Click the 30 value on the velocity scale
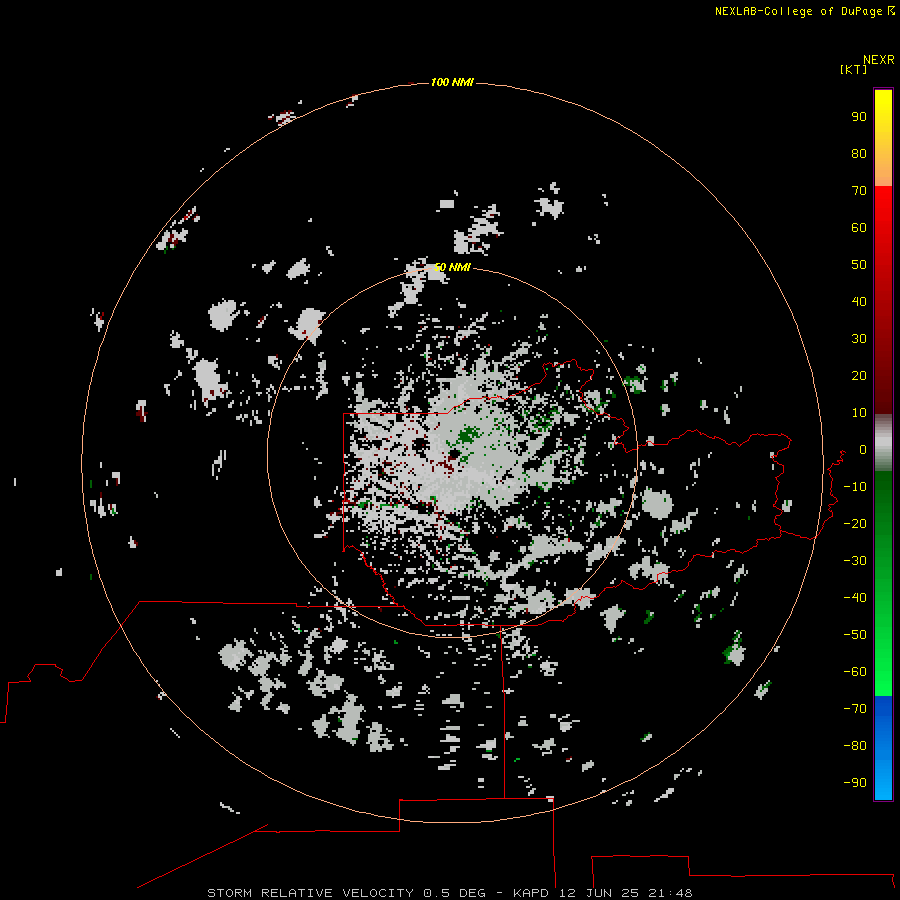900x900 pixels. tap(859, 339)
